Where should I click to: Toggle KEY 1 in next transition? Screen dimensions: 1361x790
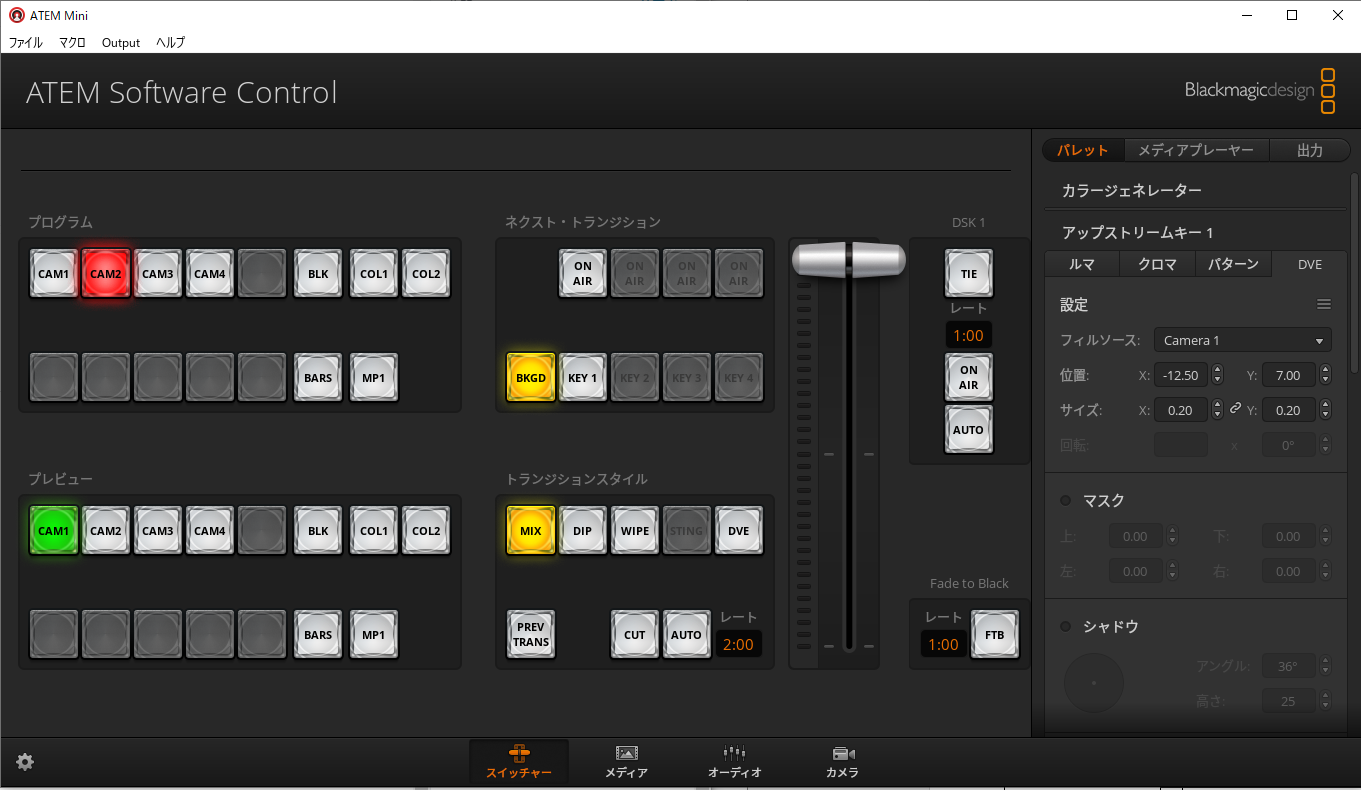583,378
